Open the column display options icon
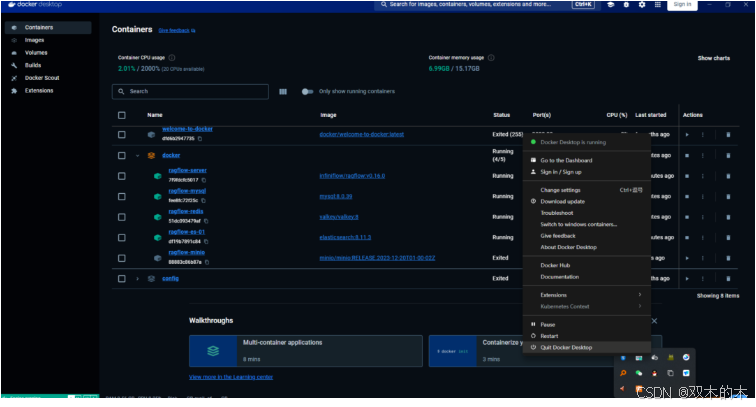 (283, 92)
